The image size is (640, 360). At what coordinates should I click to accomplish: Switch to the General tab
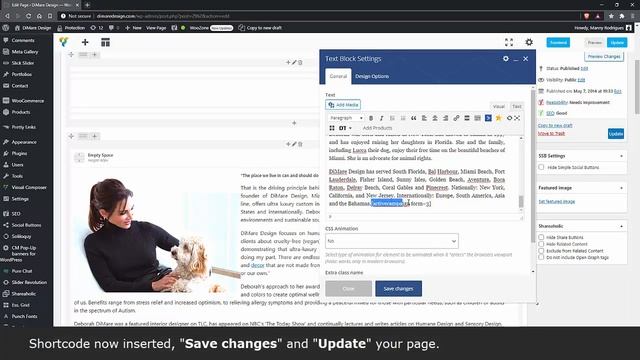pyautogui.click(x=338, y=76)
